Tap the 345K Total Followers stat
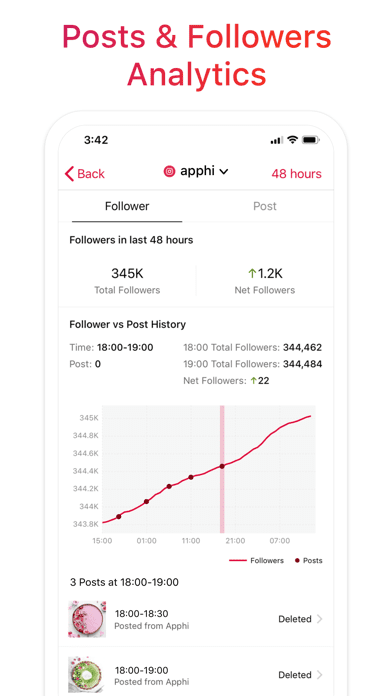The image size is (392, 696). (x=127, y=281)
